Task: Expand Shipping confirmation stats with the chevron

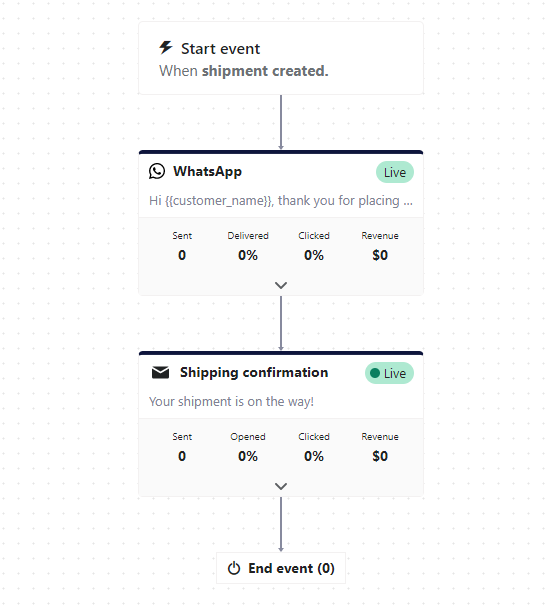Action: (281, 486)
